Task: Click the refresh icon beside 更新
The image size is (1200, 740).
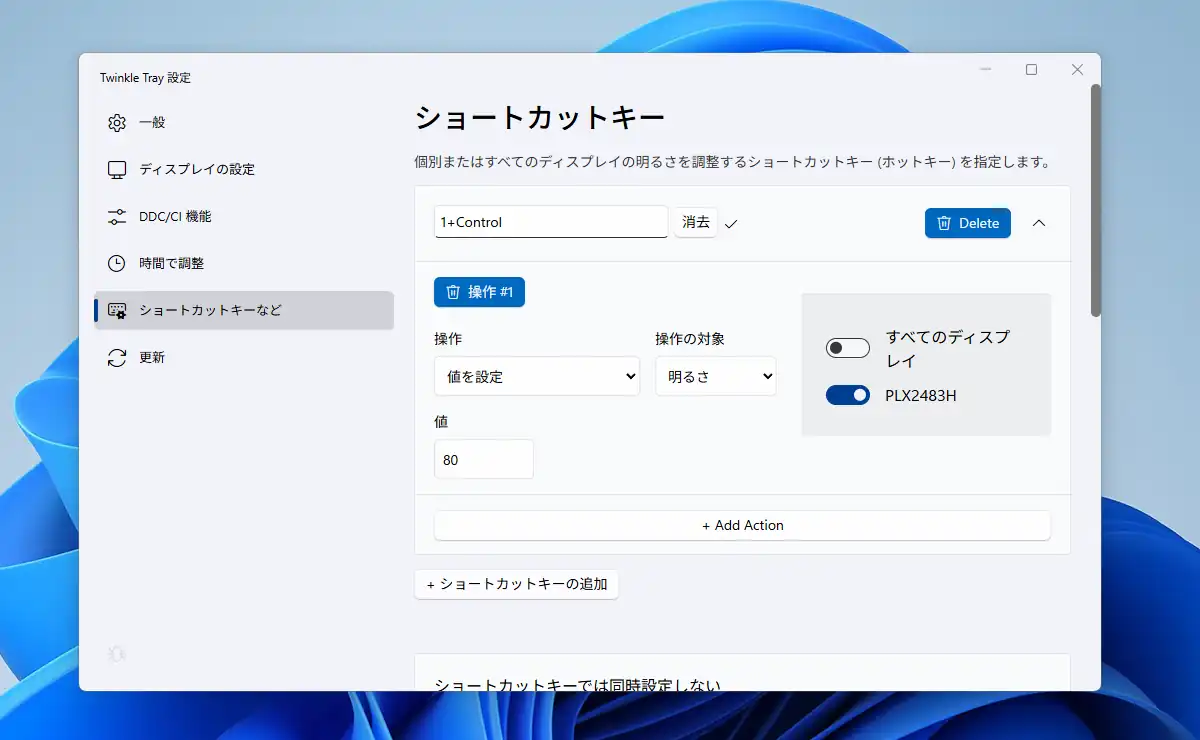Action: tap(117, 358)
